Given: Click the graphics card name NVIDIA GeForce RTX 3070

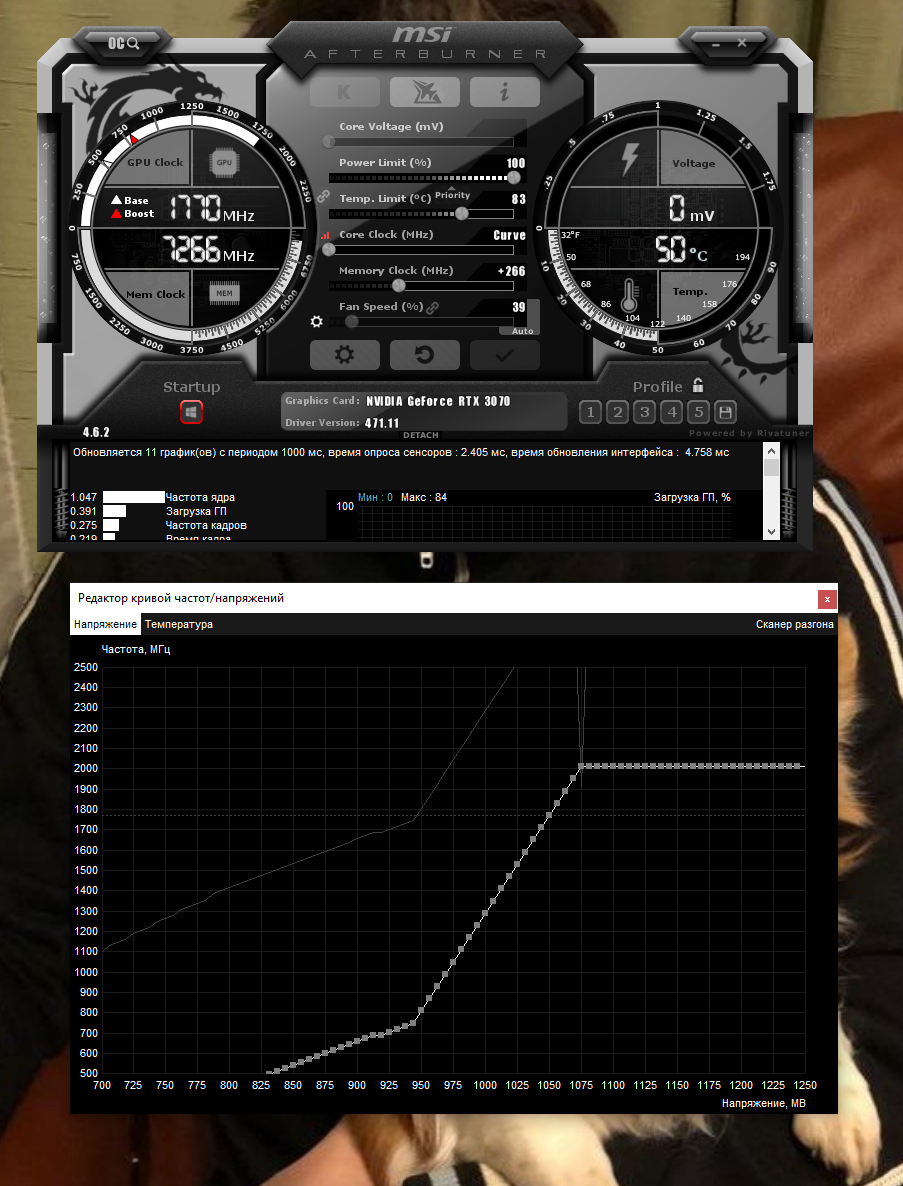Looking at the screenshot, I should pos(438,401).
